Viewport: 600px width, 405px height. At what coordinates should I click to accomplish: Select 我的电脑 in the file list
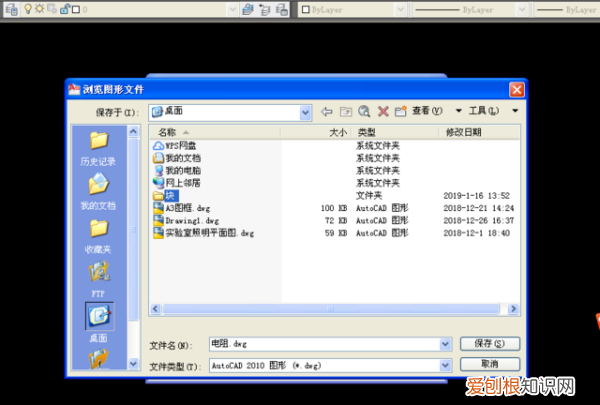(x=183, y=170)
